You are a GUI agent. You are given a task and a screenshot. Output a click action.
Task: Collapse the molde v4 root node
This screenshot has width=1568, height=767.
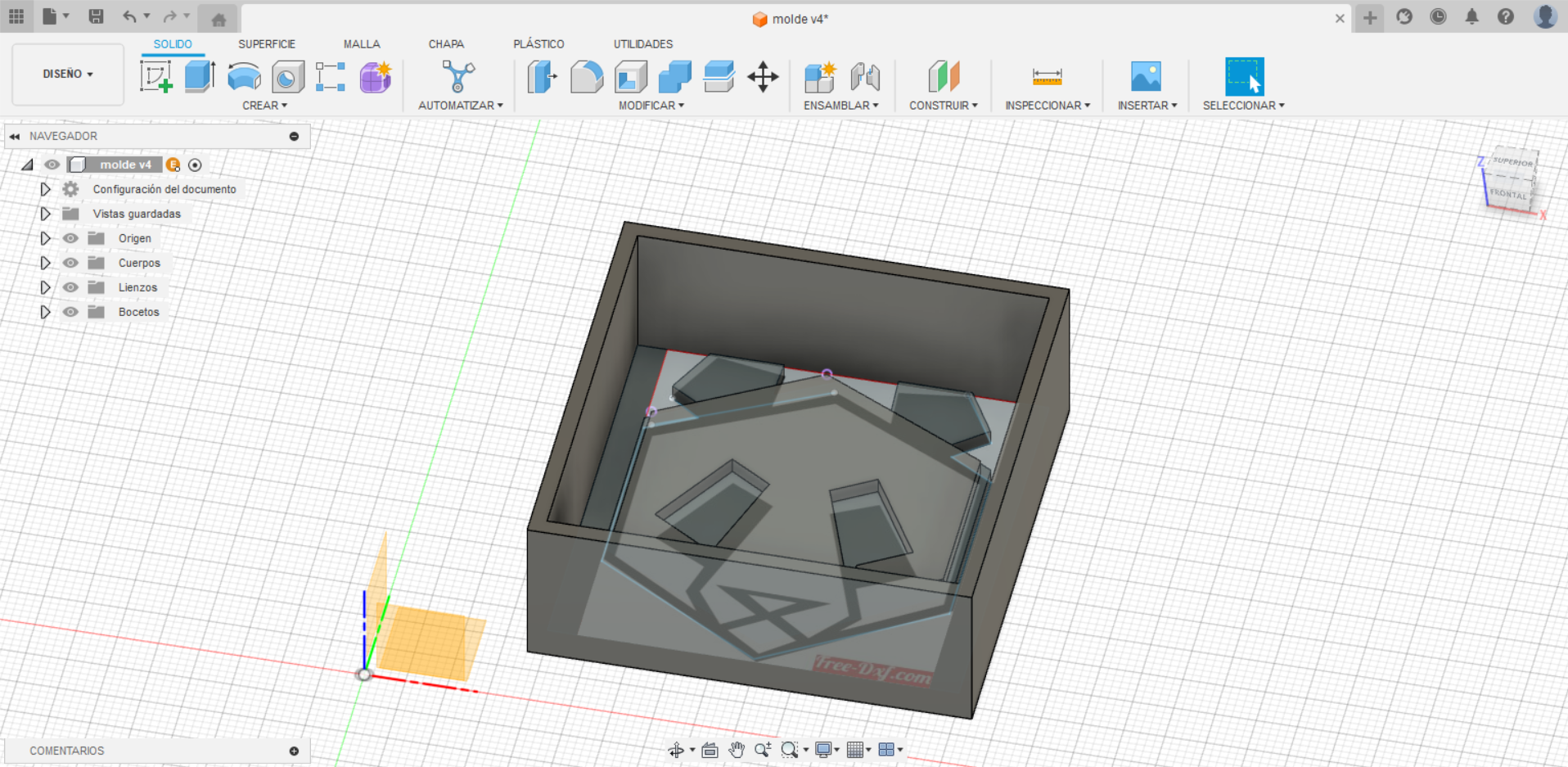point(28,165)
